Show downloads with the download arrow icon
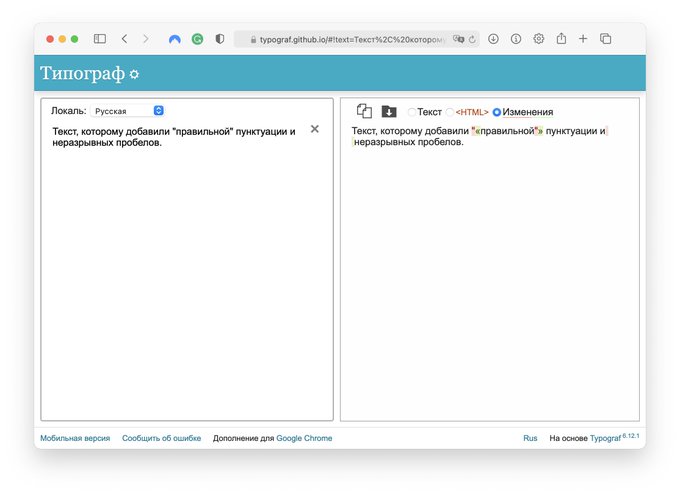This screenshot has width=680, height=494. click(x=493, y=39)
